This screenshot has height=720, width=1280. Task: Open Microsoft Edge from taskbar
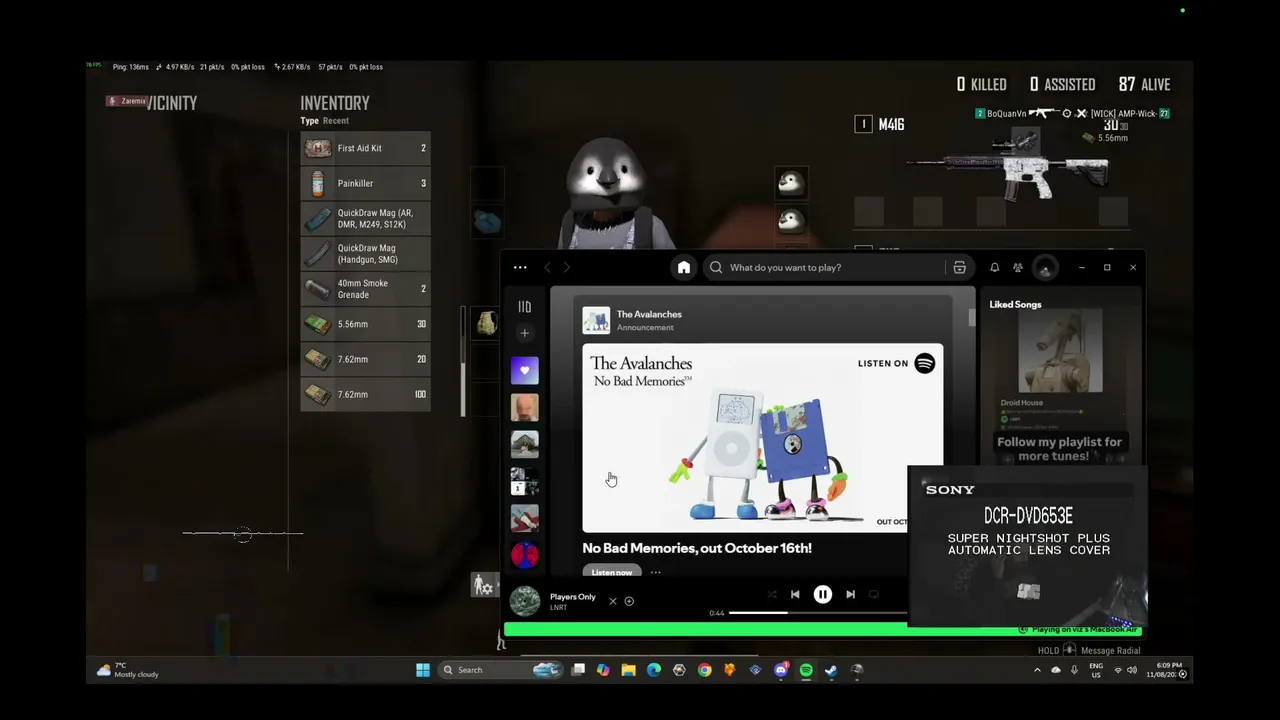(654, 670)
